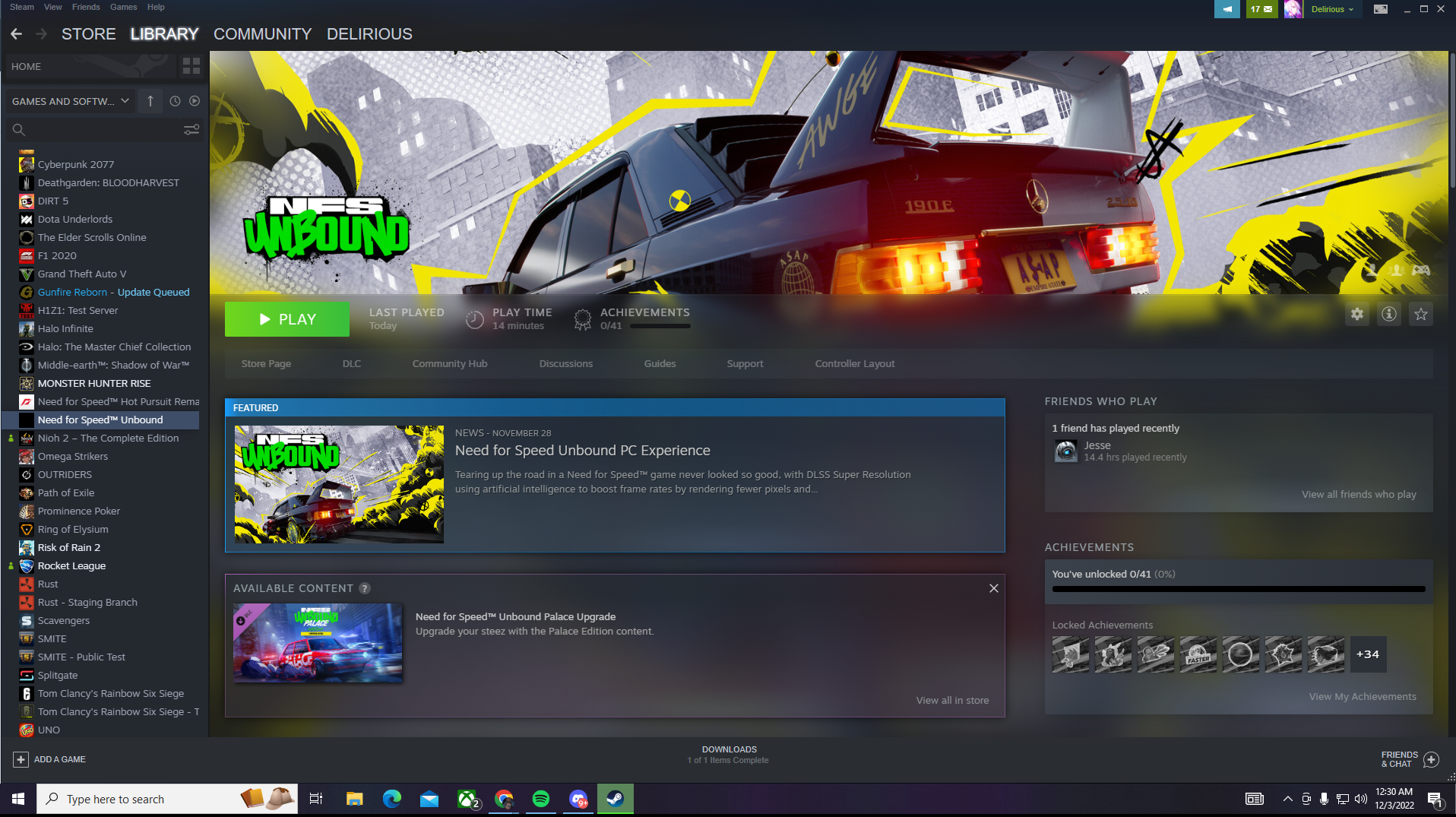Click the library search input field
This screenshot has width=1456, height=817.
104,130
